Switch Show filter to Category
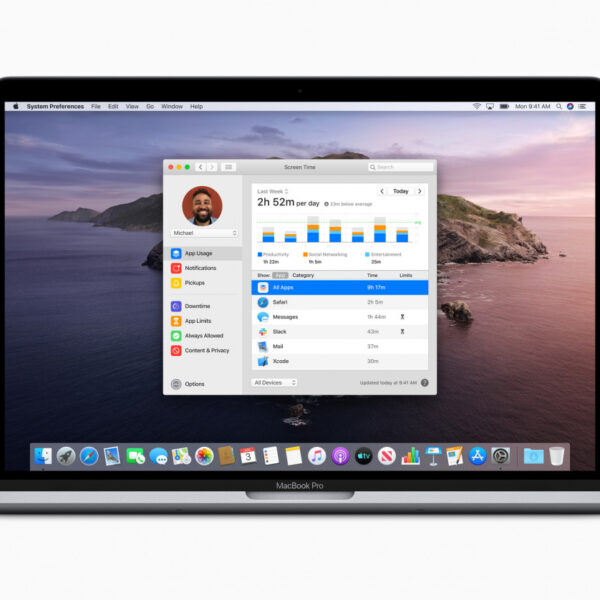This screenshot has height=600, width=600. tap(303, 275)
